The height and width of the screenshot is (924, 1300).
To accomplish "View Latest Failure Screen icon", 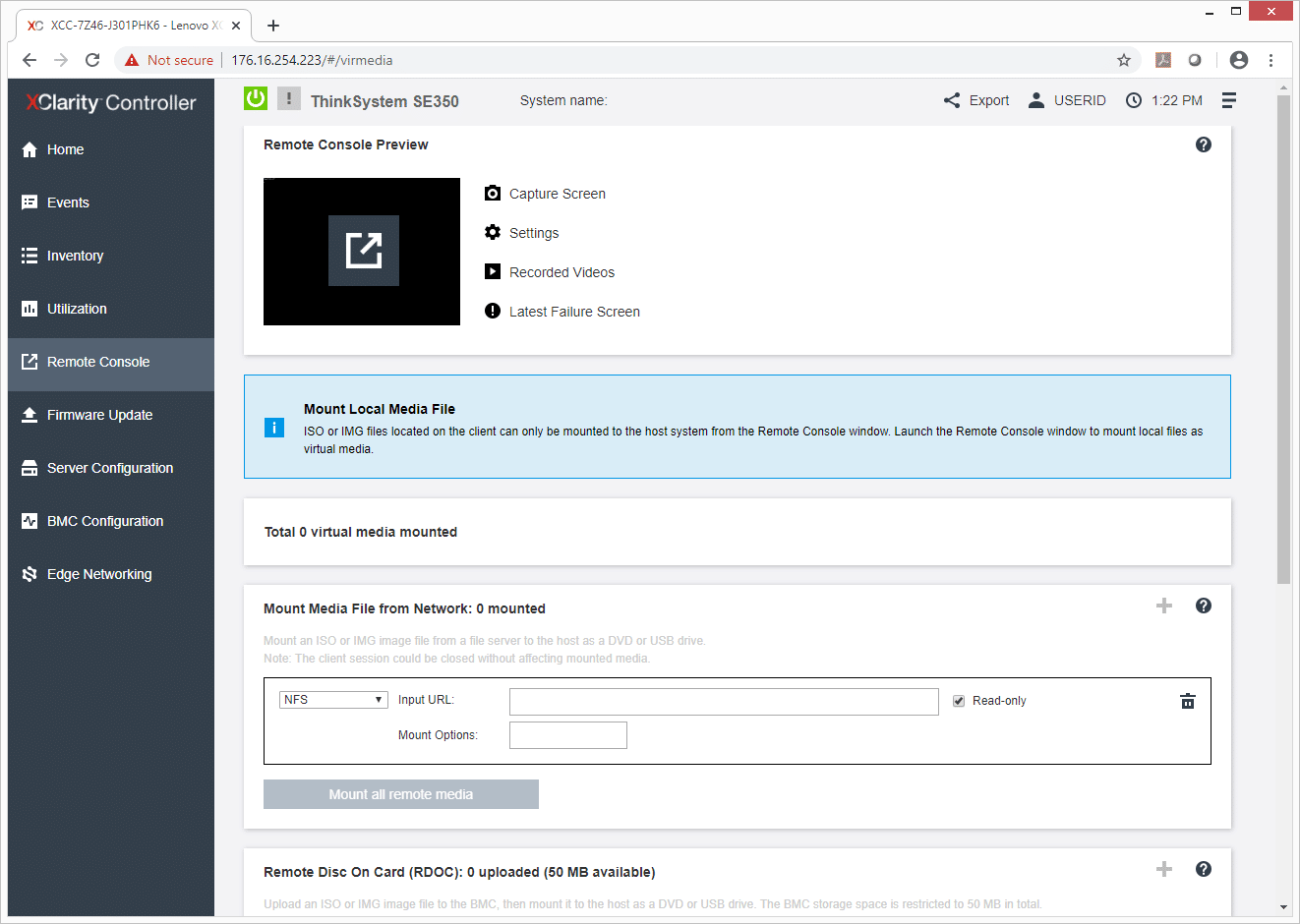I will pyautogui.click(x=493, y=311).
